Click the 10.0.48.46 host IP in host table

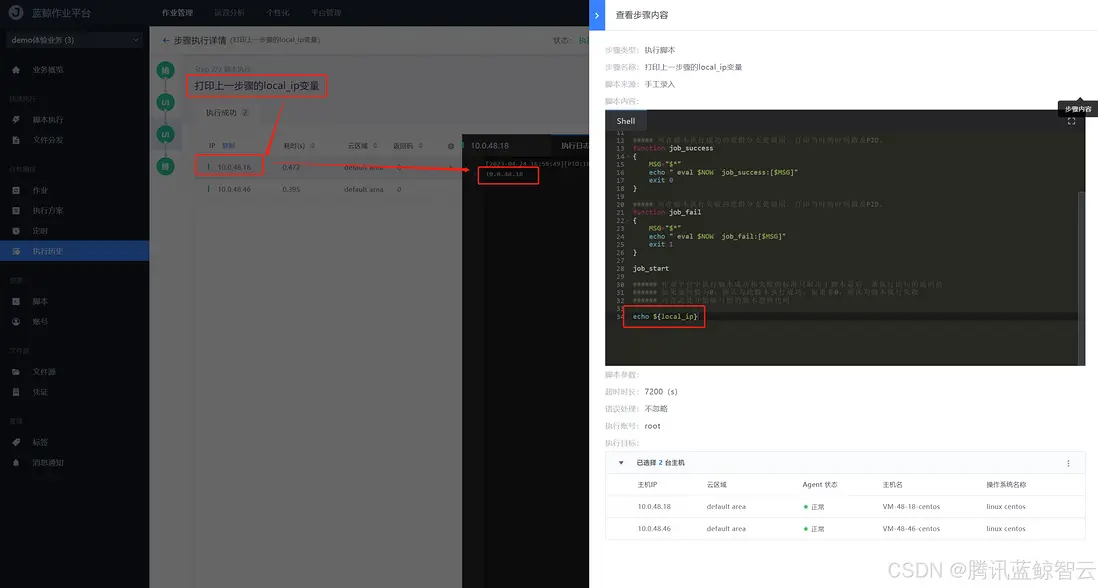[x=654, y=528]
